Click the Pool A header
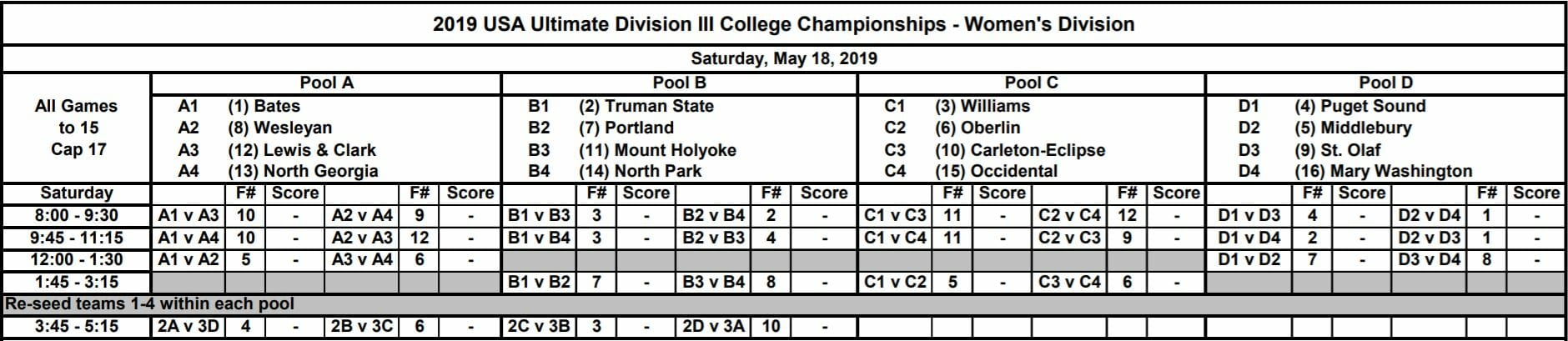The width and height of the screenshot is (1568, 341). (x=326, y=83)
